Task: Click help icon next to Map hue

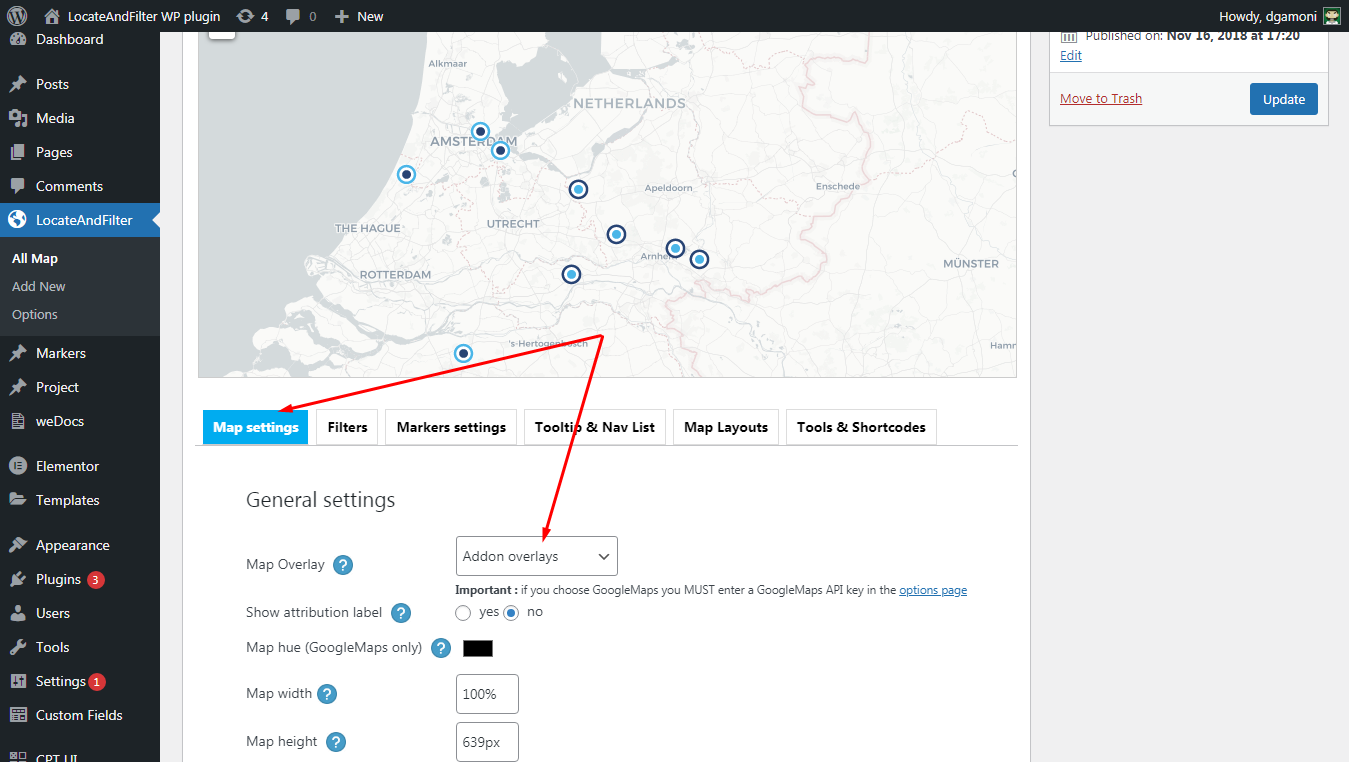Action: pos(441,648)
